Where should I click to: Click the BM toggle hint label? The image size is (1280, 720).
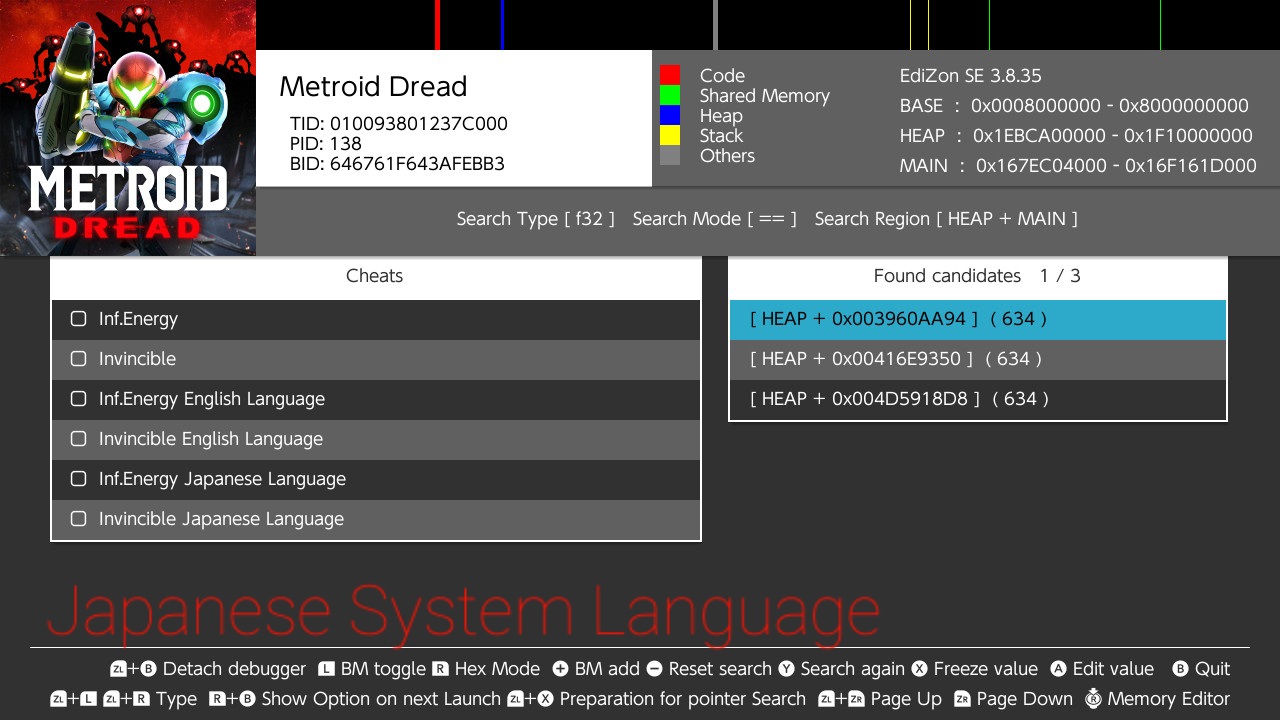pyautogui.click(x=384, y=669)
